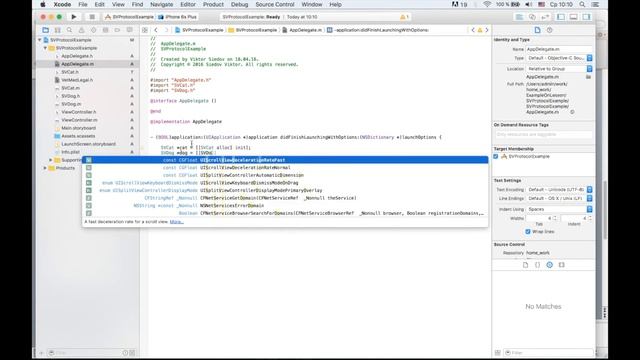Open ViewController.m in the navigator
640x360 pixels.
click(79, 120)
